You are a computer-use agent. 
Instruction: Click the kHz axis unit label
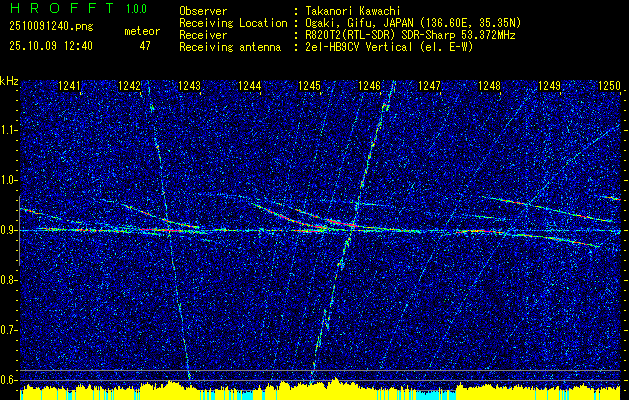10,80
